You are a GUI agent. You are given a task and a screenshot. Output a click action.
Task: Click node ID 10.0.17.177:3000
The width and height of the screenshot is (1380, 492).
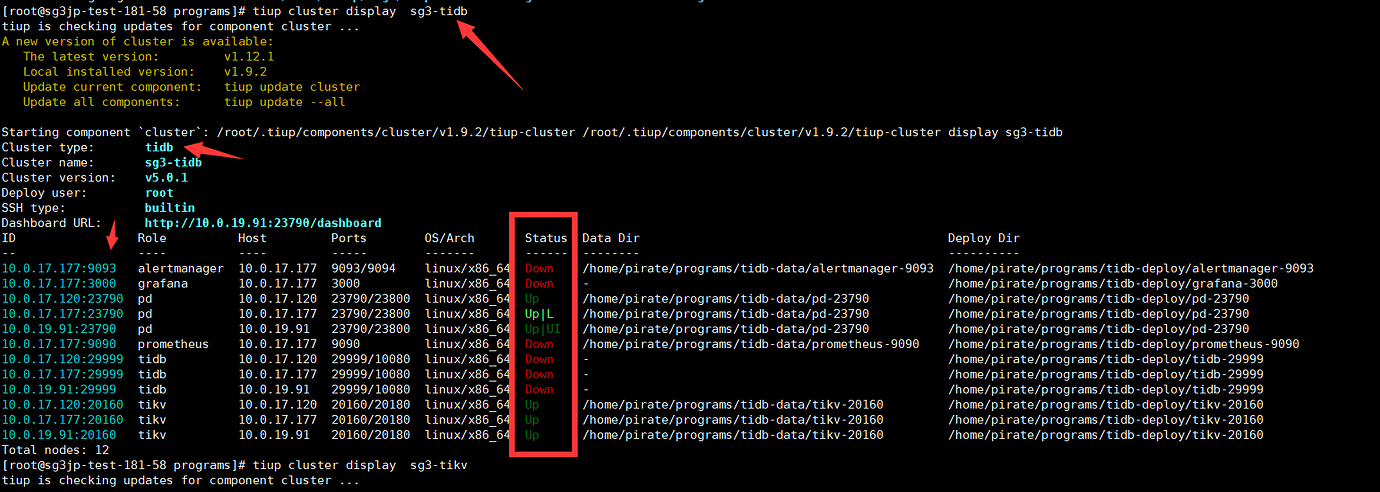(x=59, y=283)
